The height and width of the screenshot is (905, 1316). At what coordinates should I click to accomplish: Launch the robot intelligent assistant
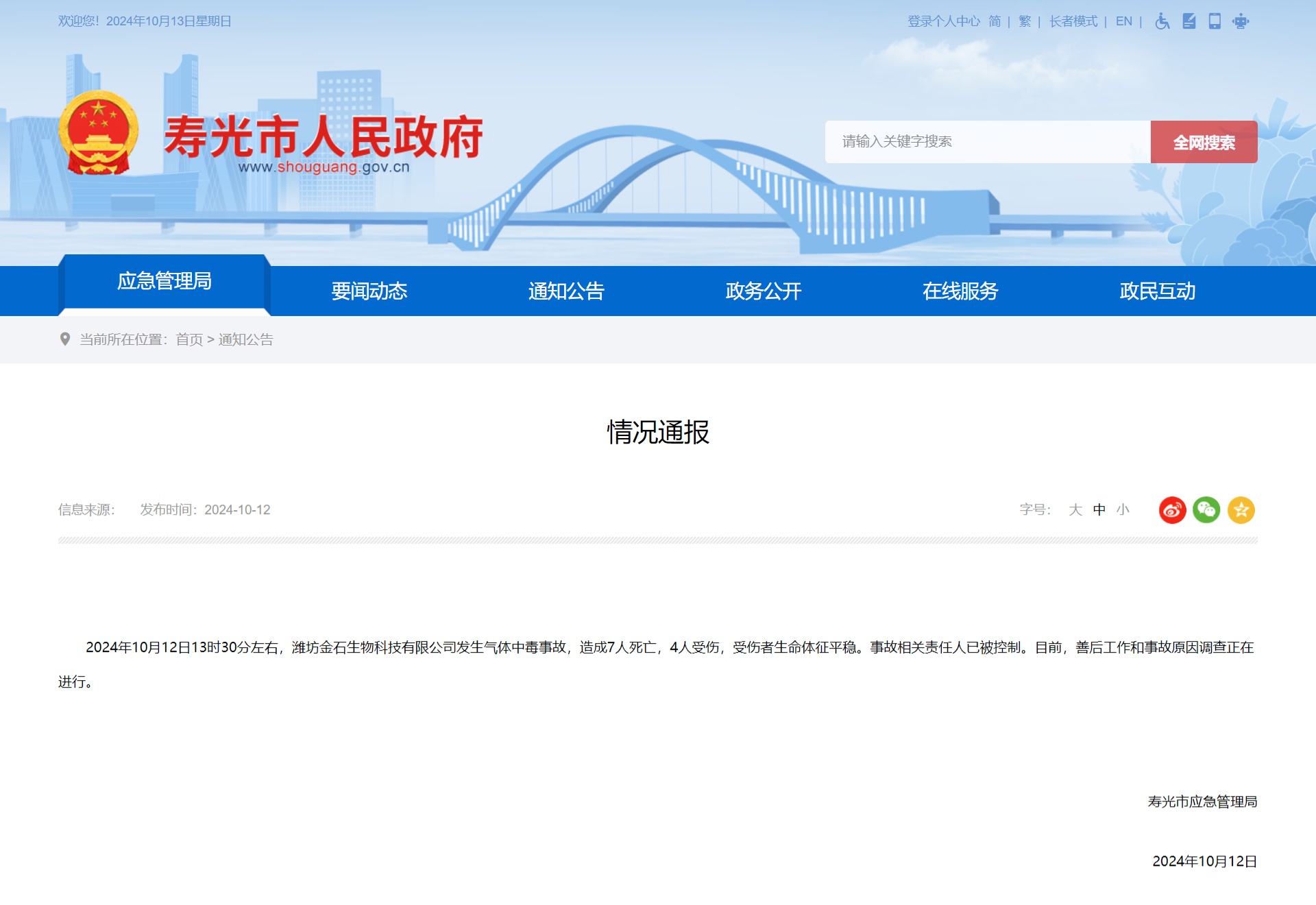point(1241,21)
